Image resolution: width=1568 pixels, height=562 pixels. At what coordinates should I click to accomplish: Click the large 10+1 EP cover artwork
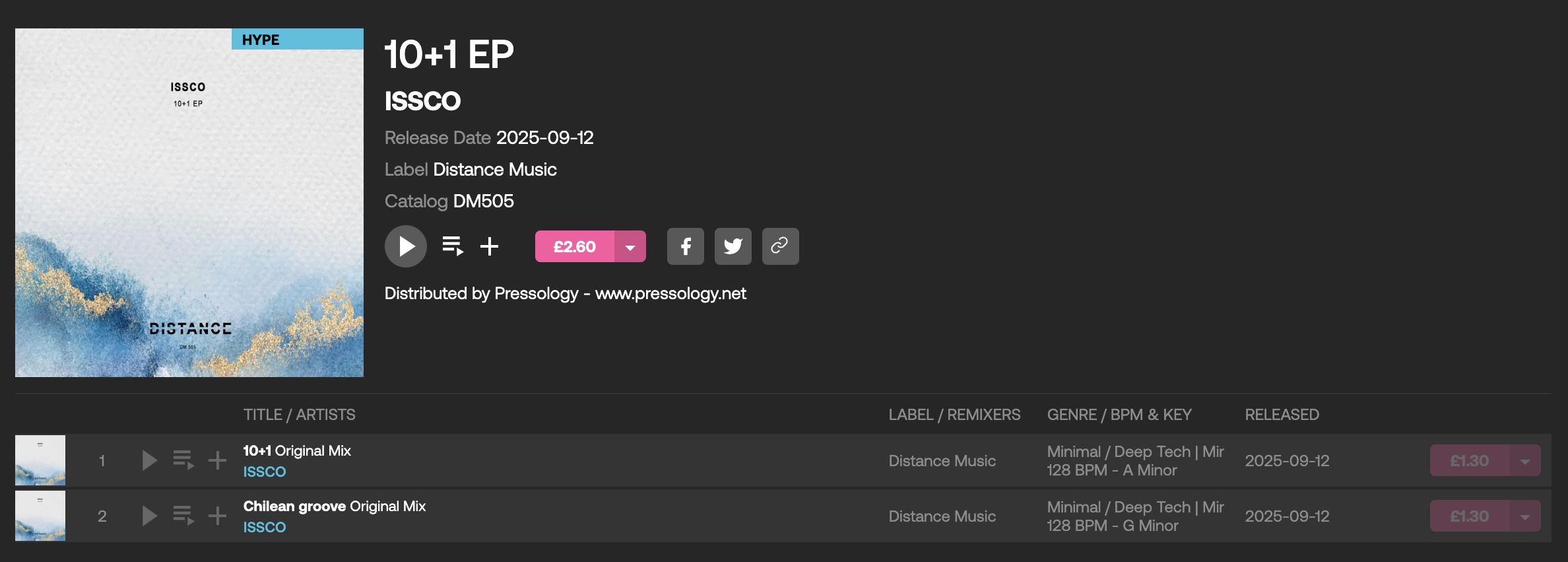click(x=189, y=203)
